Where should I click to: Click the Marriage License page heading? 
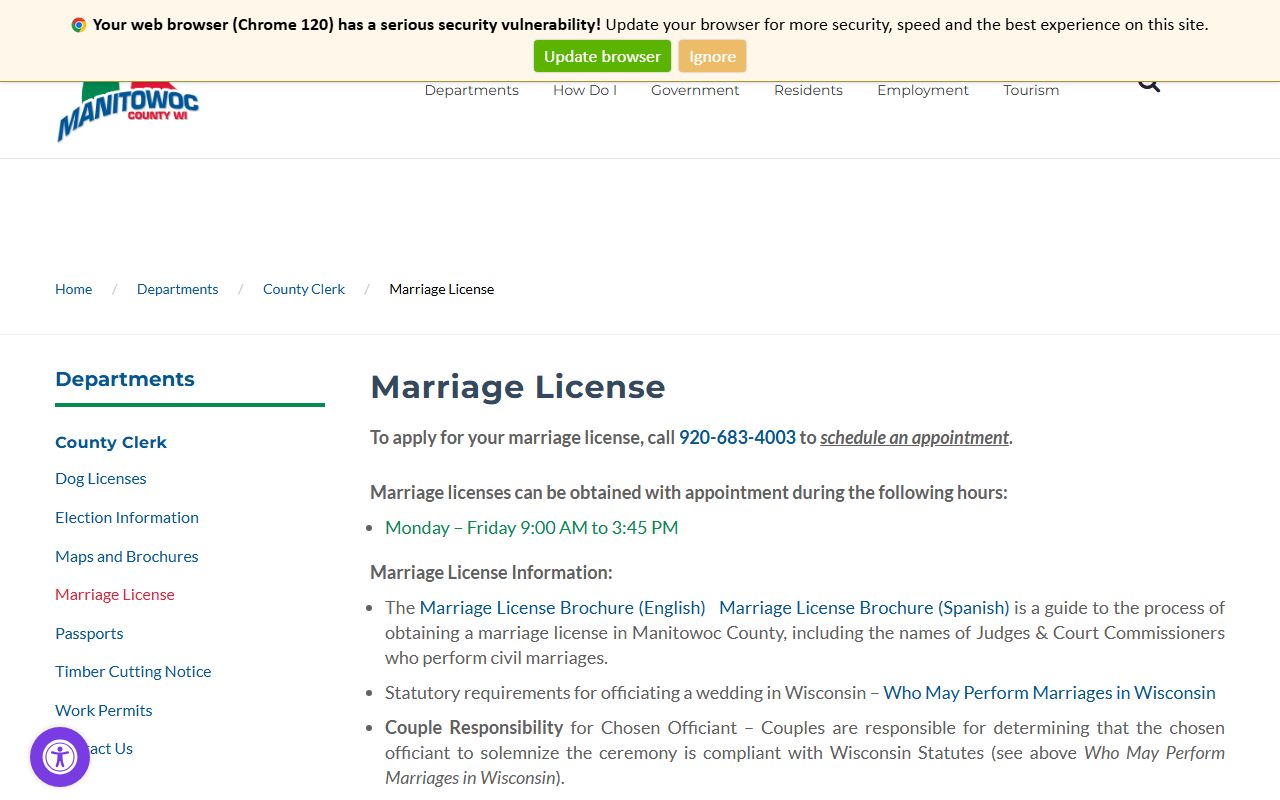tap(518, 387)
